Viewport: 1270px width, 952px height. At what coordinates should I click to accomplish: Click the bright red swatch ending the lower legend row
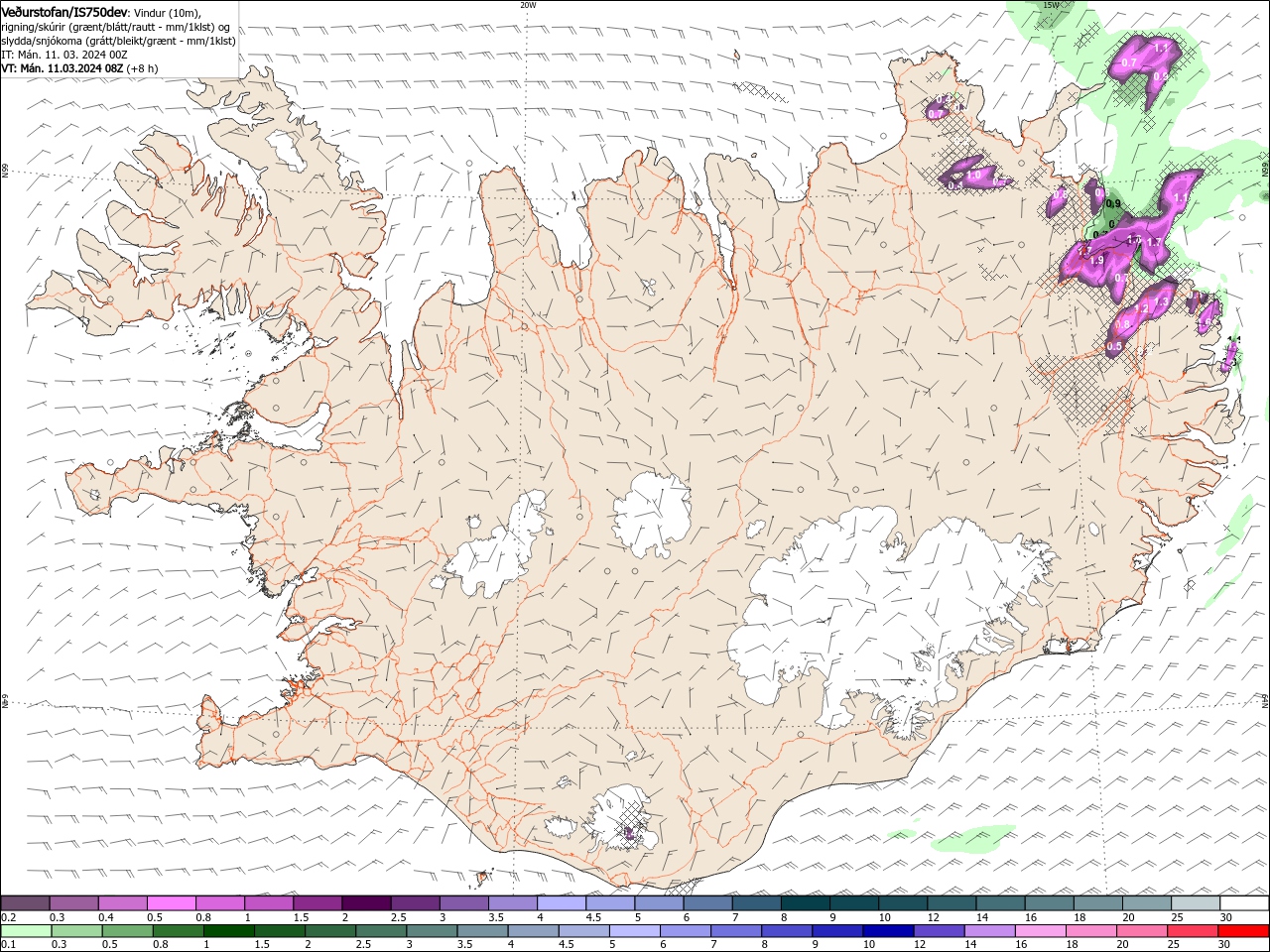tap(1243, 931)
